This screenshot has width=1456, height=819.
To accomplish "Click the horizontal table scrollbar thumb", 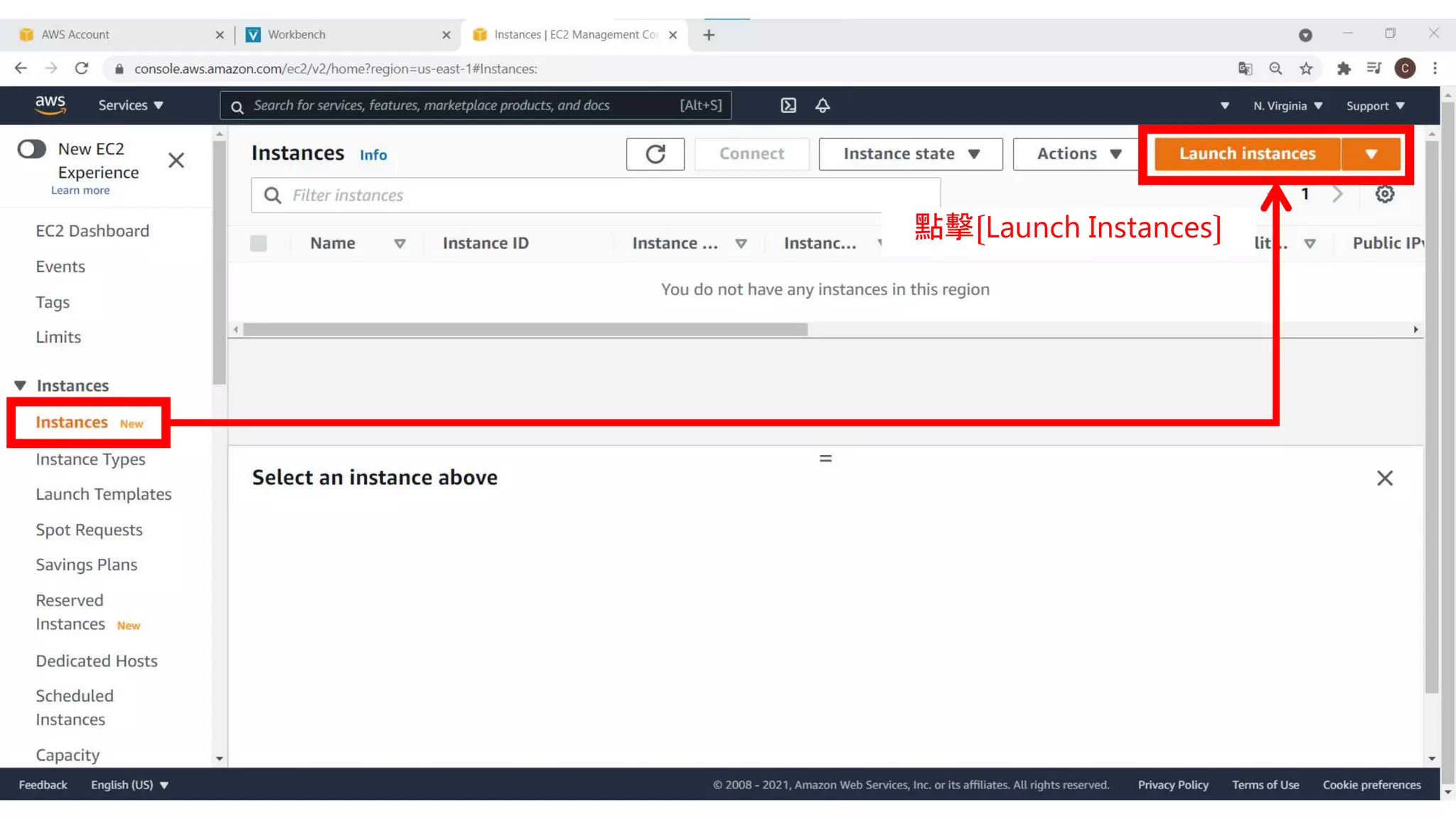I will [525, 330].
